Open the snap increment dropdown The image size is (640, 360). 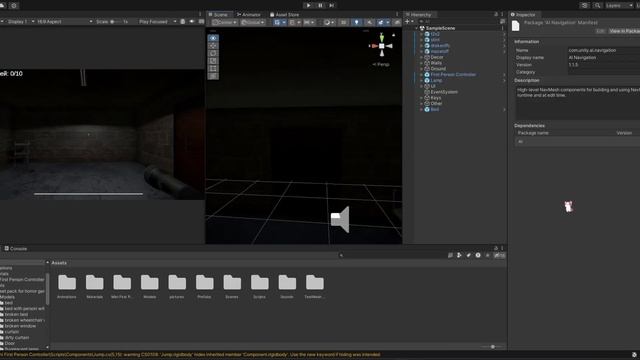click(x=309, y=22)
